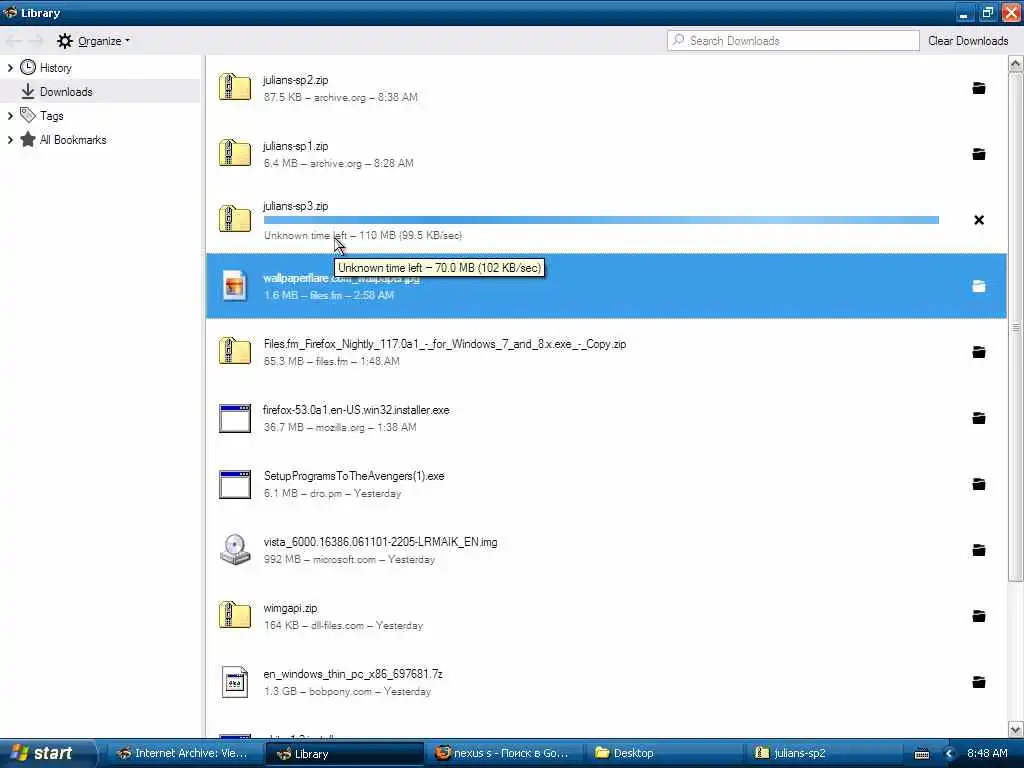1024x768 pixels.
Task: Open containing folder for julians-sp1.zip
Action: [978, 154]
